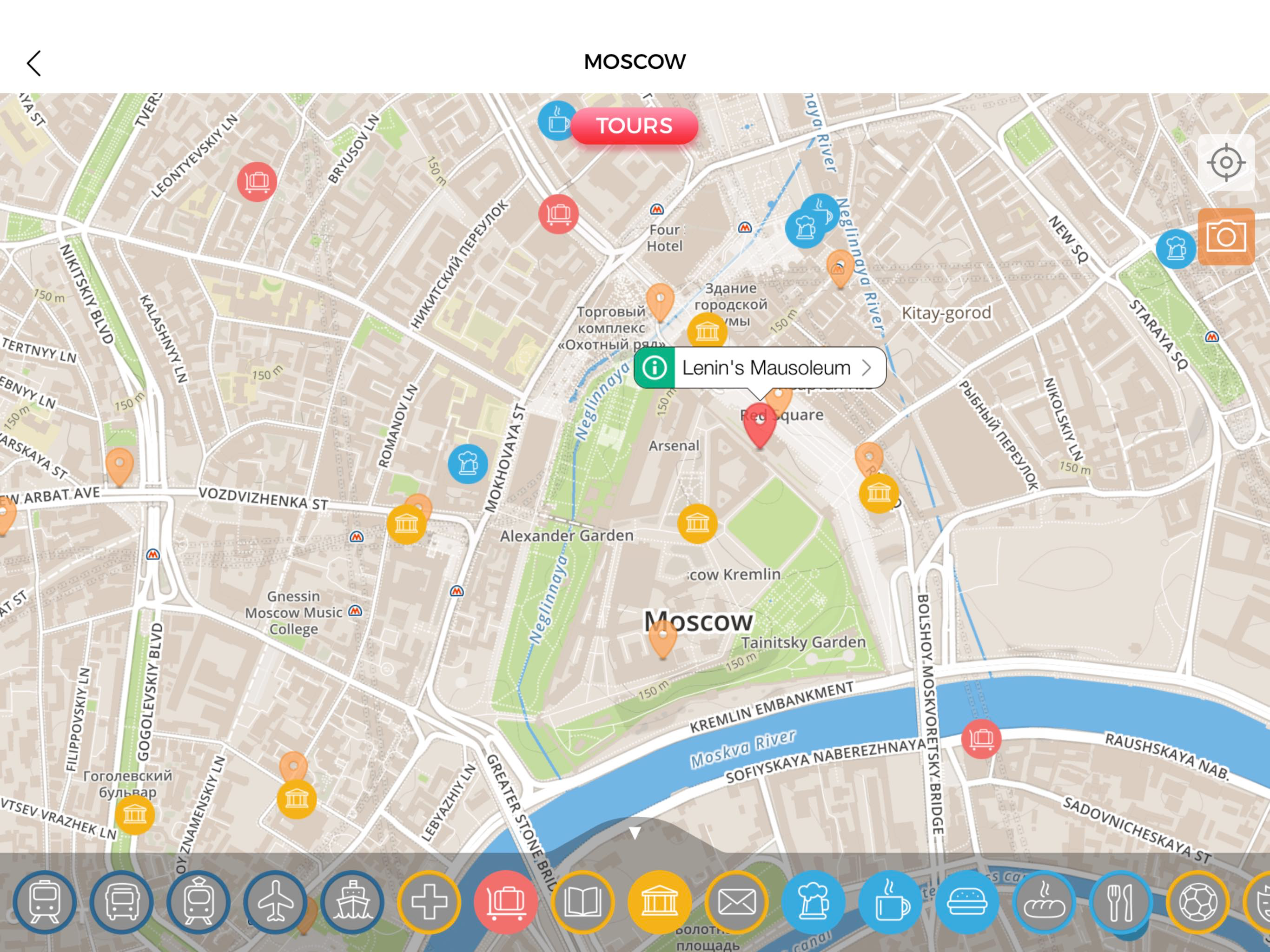Tap orange pin near Охотный ряд complex
This screenshot has width=1270, height=952.
click(x=660, y=302)
